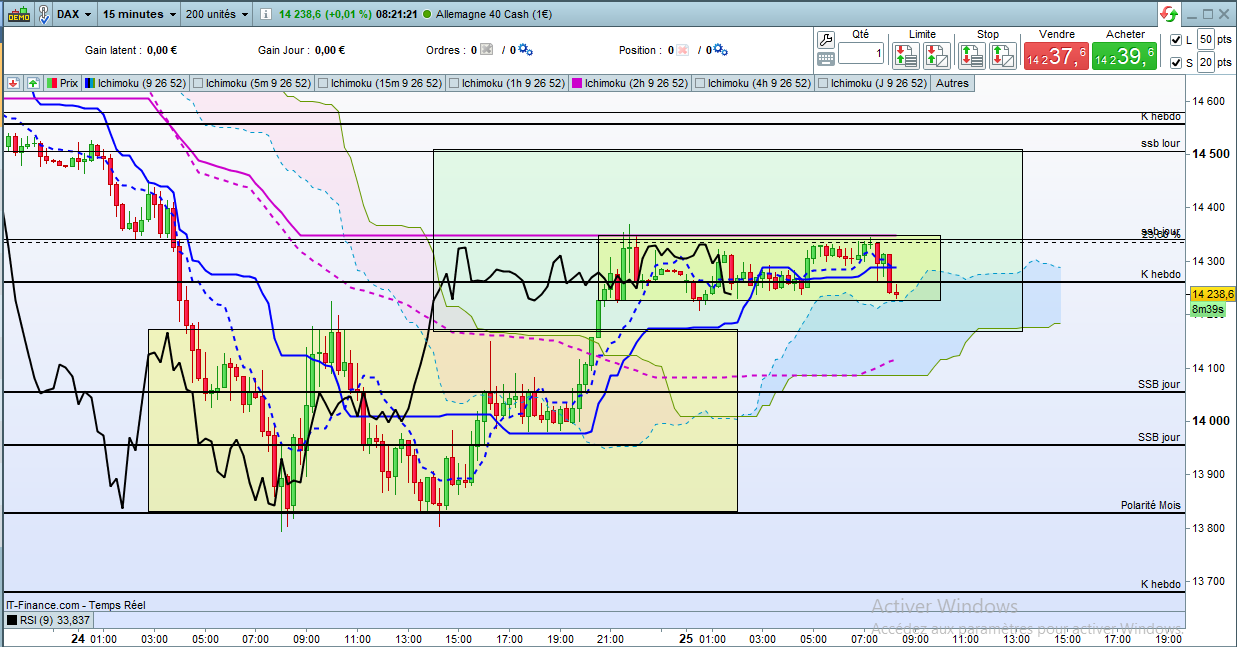Click the green up arrow indicator icon
The image size is (1237, 647).
[x=33, y=83]
